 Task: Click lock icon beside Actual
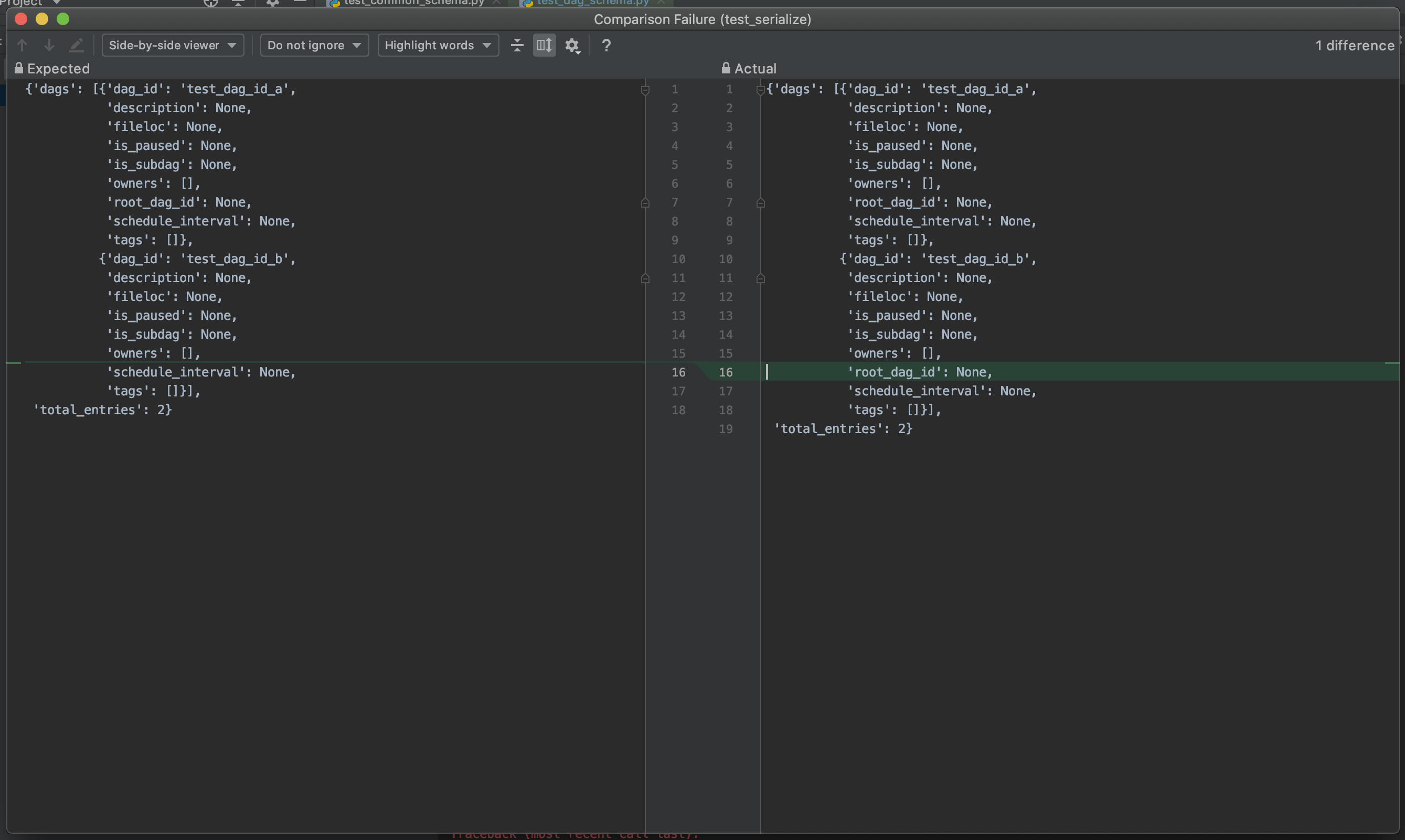click(x=726, y=69)
